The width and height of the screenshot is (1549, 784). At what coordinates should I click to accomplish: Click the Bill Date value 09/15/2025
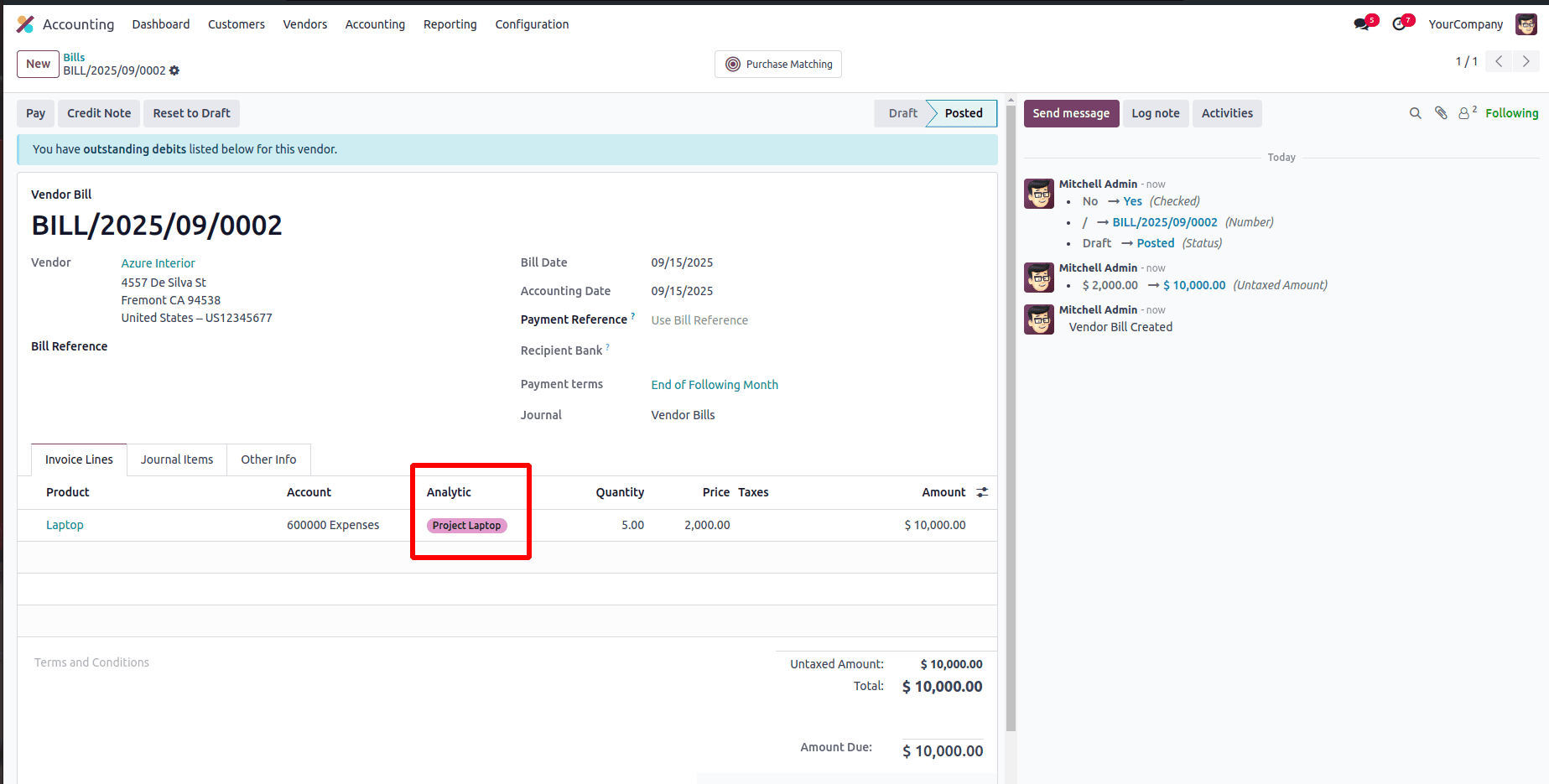point(682,262)
